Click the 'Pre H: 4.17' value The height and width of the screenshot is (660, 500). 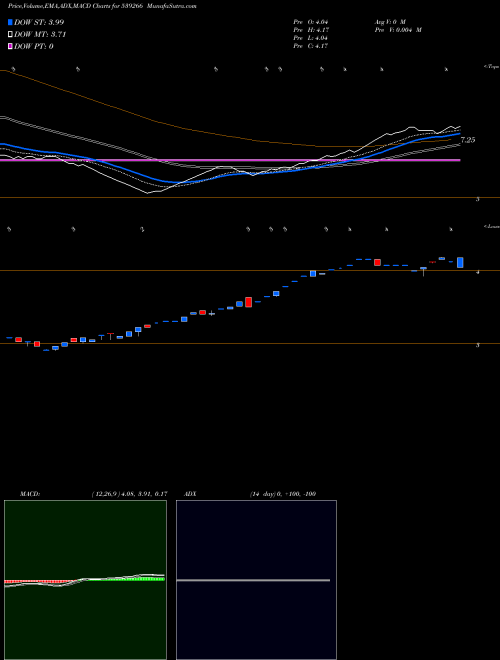pos(311,30)
